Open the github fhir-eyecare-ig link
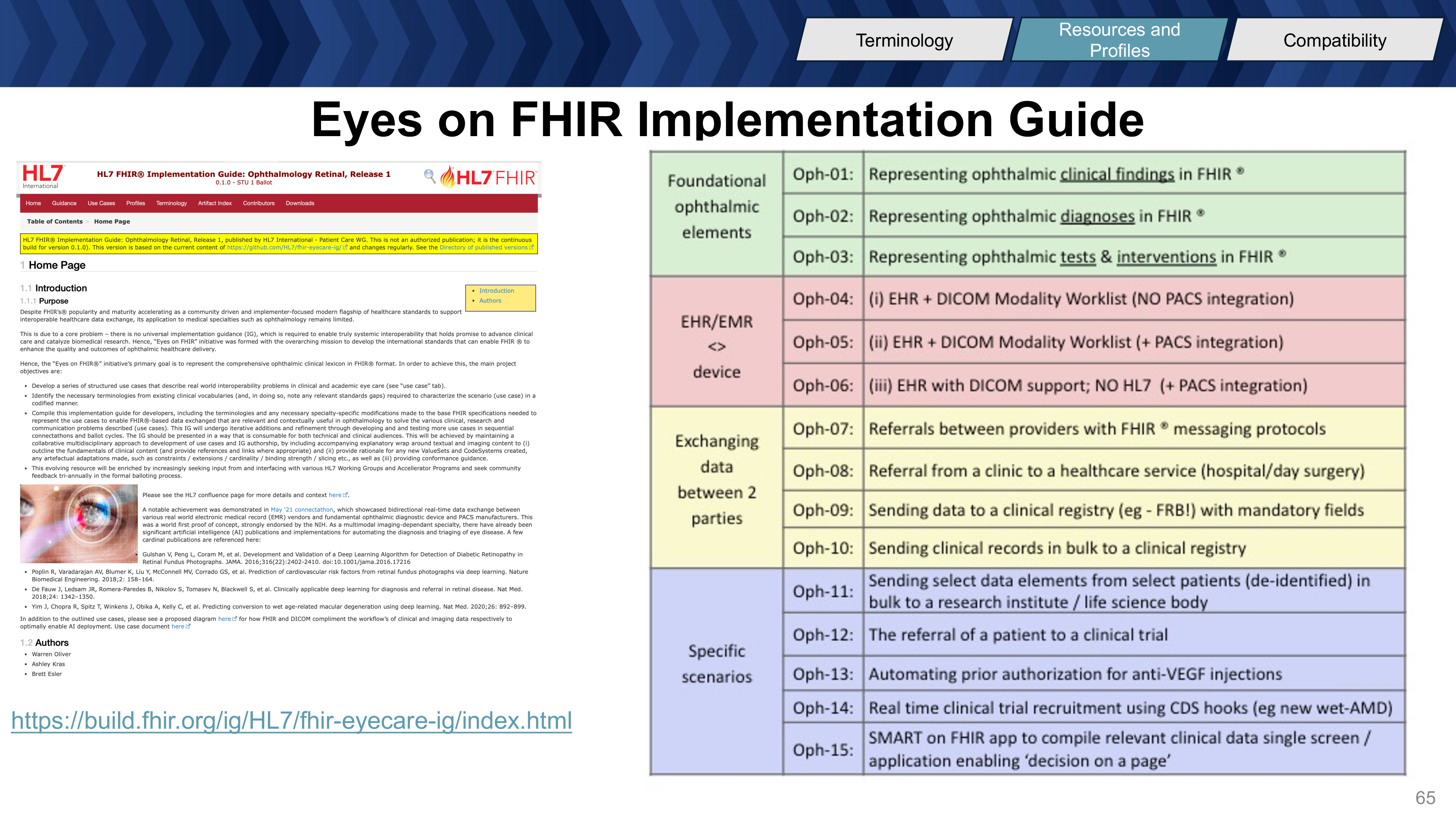Viewport: 1456px width, 819px height. [x=286, y=248]
